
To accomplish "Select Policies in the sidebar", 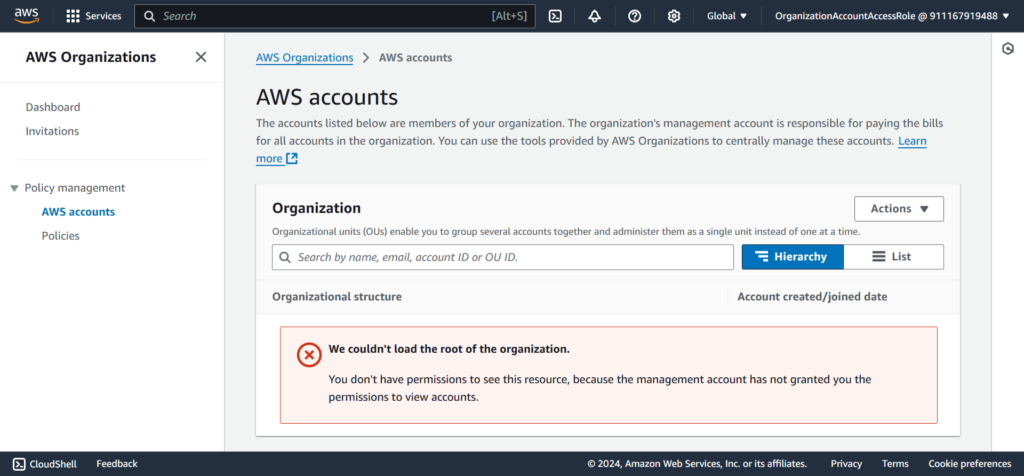I will coord(60,236).
